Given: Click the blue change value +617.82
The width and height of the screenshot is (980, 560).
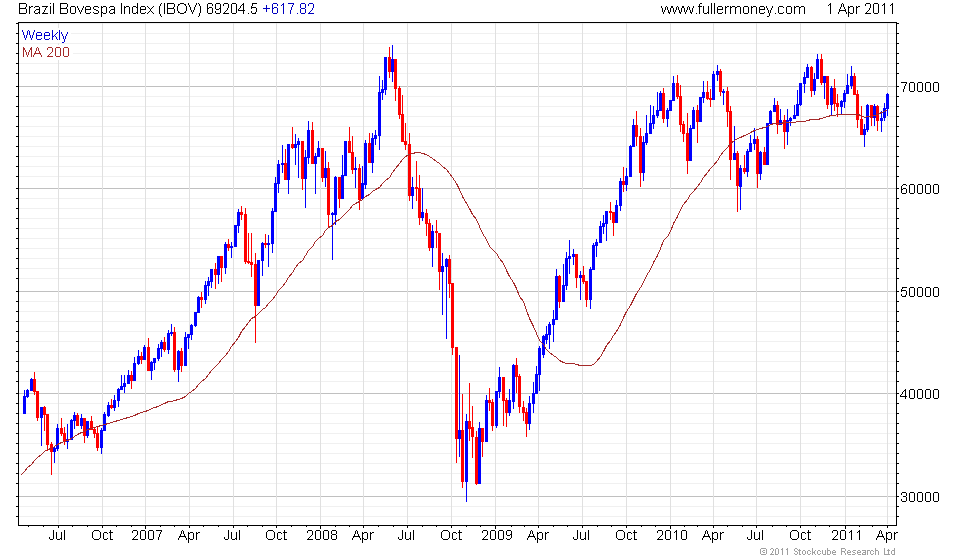Looking at the screenshot, I should click(x=288, y=9).
